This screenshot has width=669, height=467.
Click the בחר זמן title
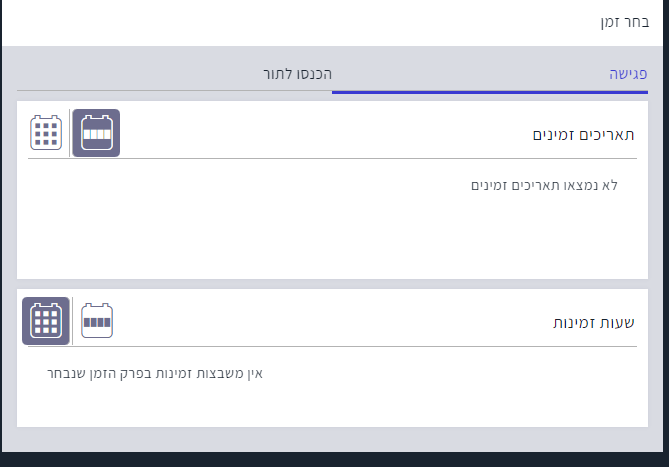(x=628, y=21)
